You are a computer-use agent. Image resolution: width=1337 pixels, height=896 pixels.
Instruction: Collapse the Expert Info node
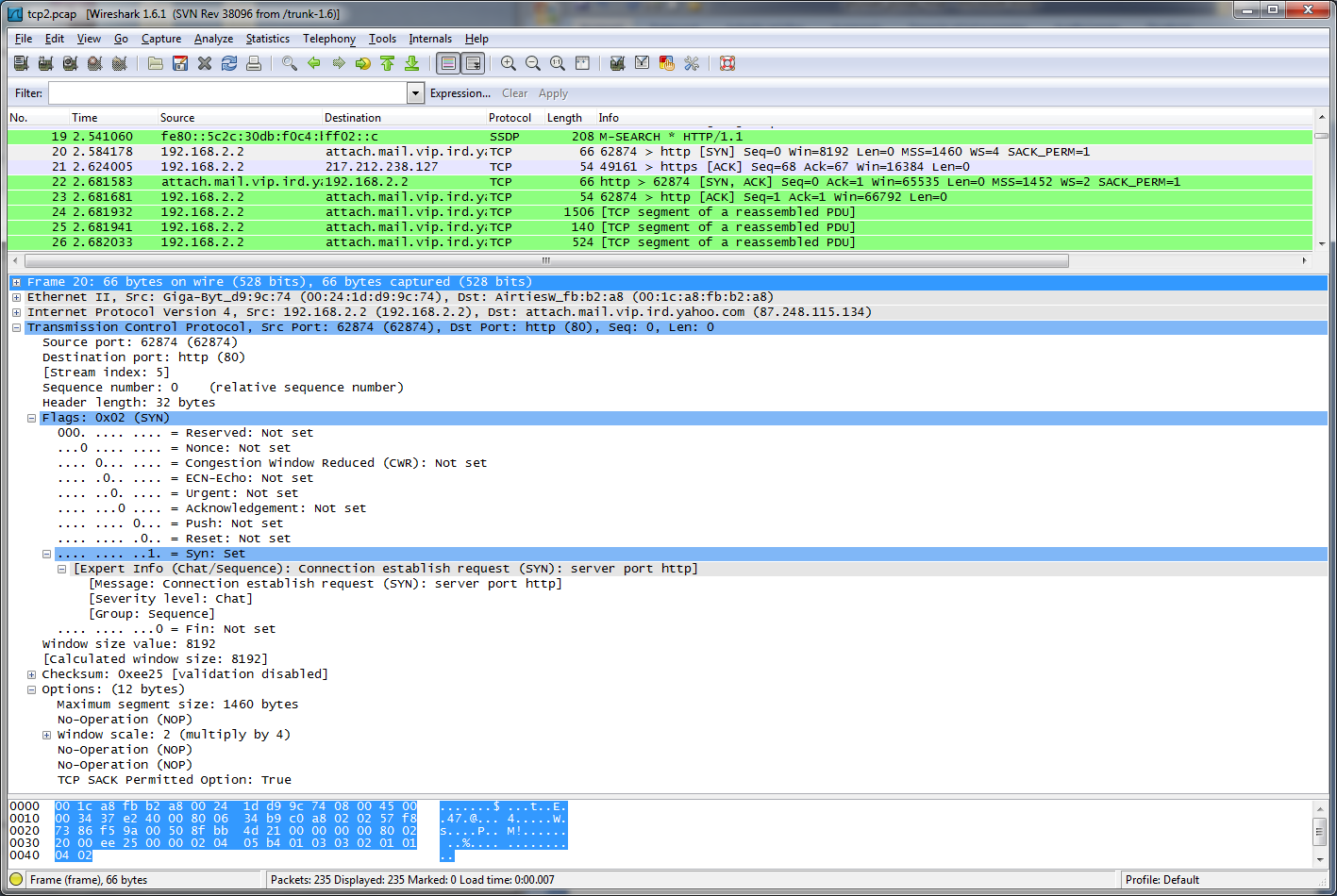click(x=62, y=569)
